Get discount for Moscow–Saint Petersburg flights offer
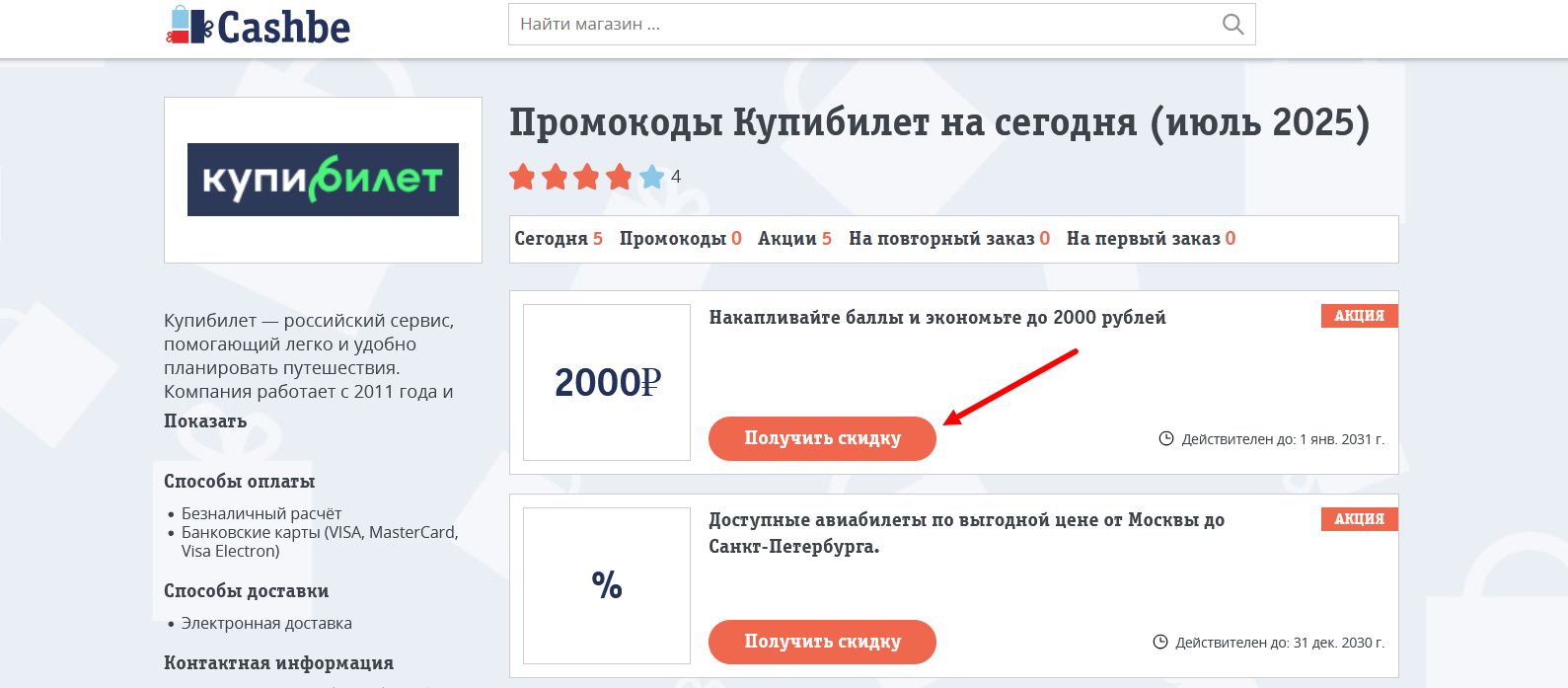This screenshot has width=1568, height=688. pyautogui.click(x=822, y=642)
